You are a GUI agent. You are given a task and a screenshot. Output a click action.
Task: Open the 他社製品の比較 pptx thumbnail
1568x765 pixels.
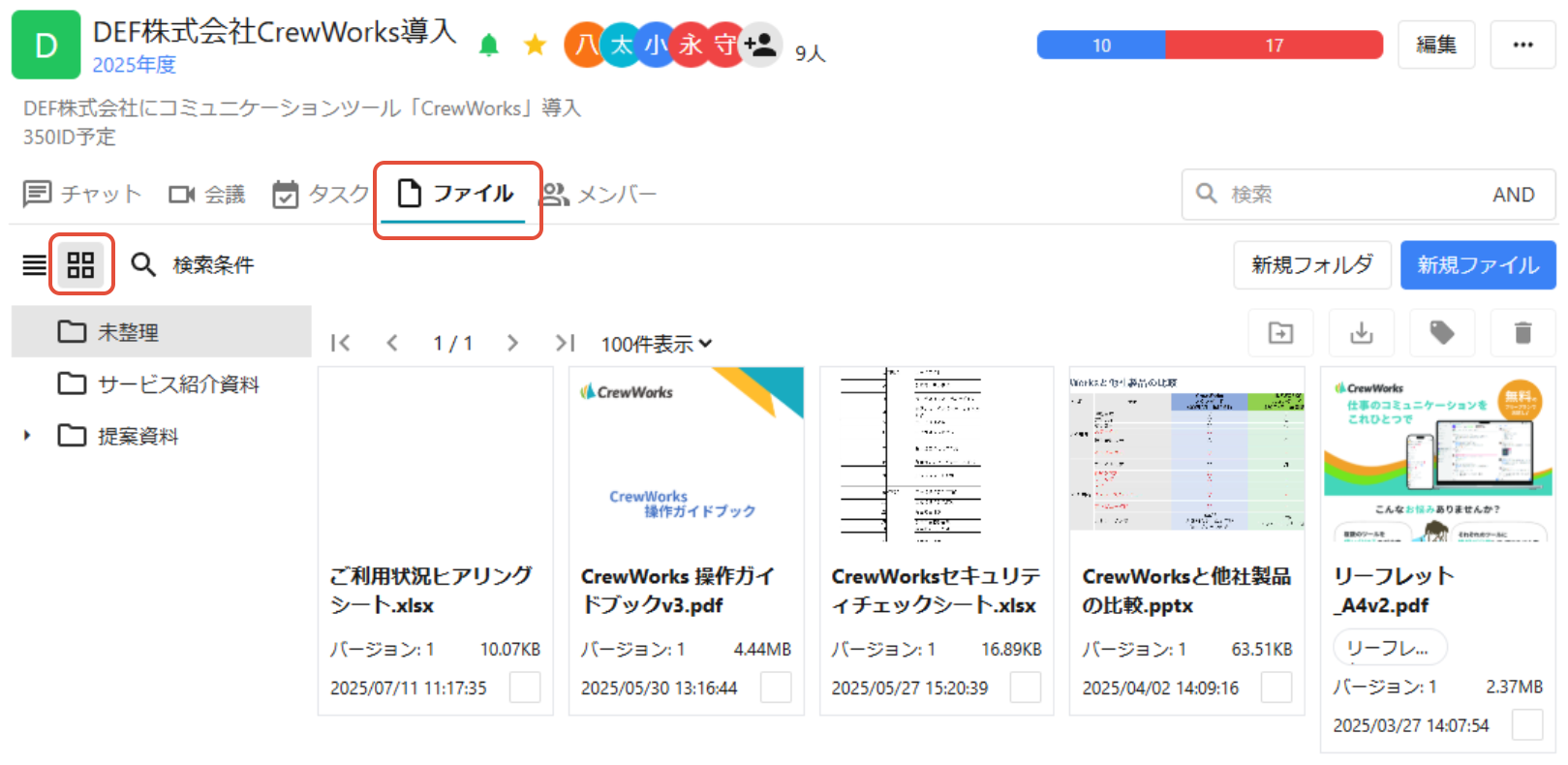pyautogui.click(x=1187, y=449)
